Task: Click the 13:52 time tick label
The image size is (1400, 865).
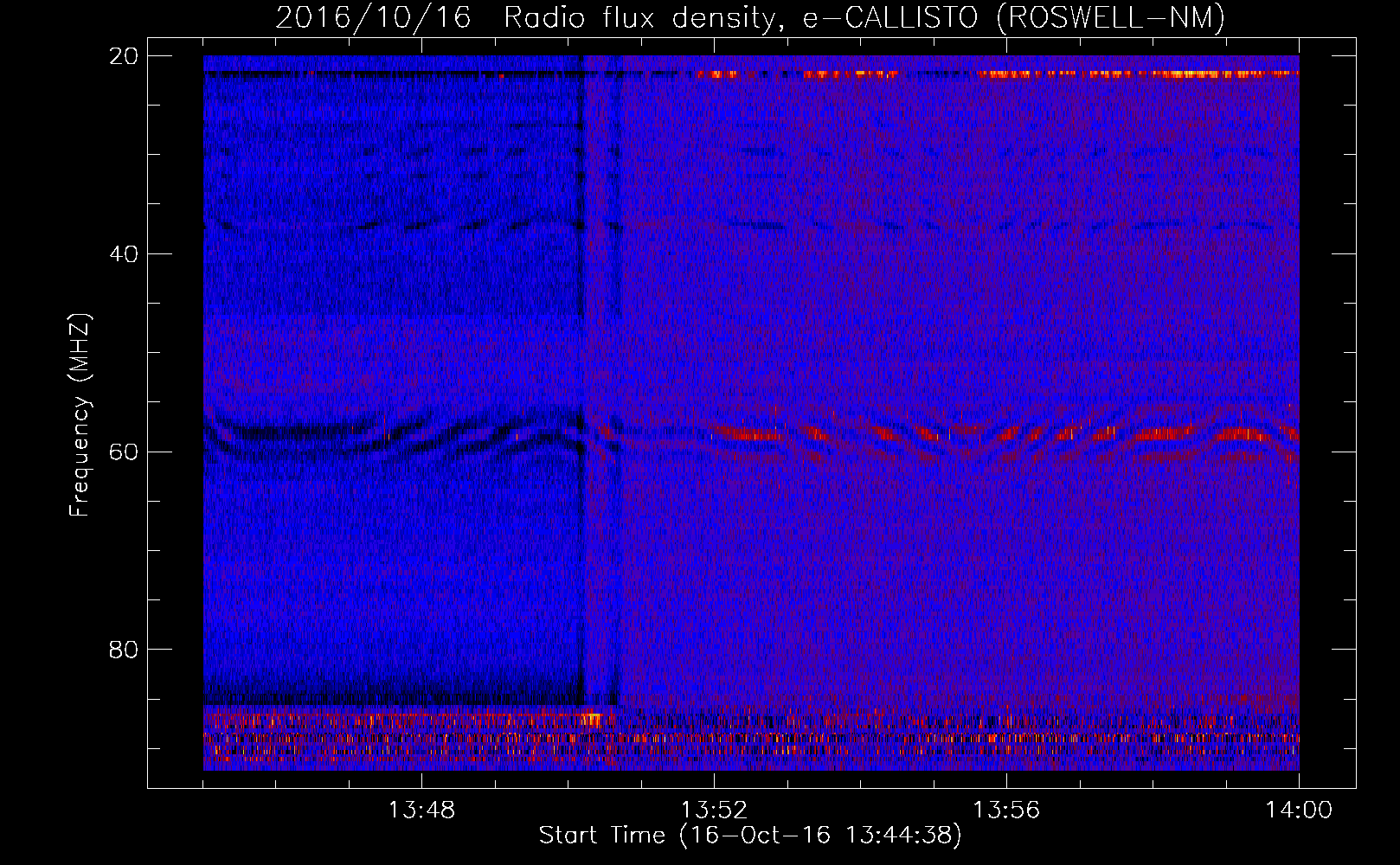Action: coord(714,811)
